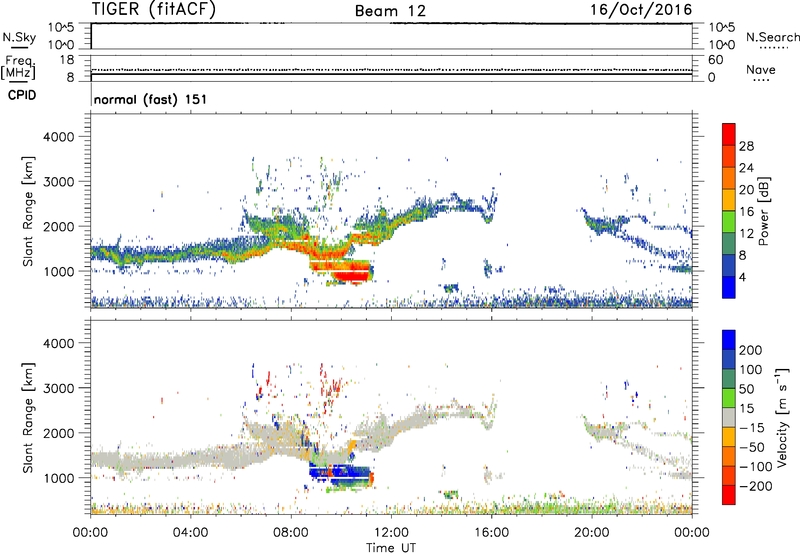The height and width of the screenshot is (554, 800).
Task: Click the 'Beam 12' heading
Action: pos(390,11)
